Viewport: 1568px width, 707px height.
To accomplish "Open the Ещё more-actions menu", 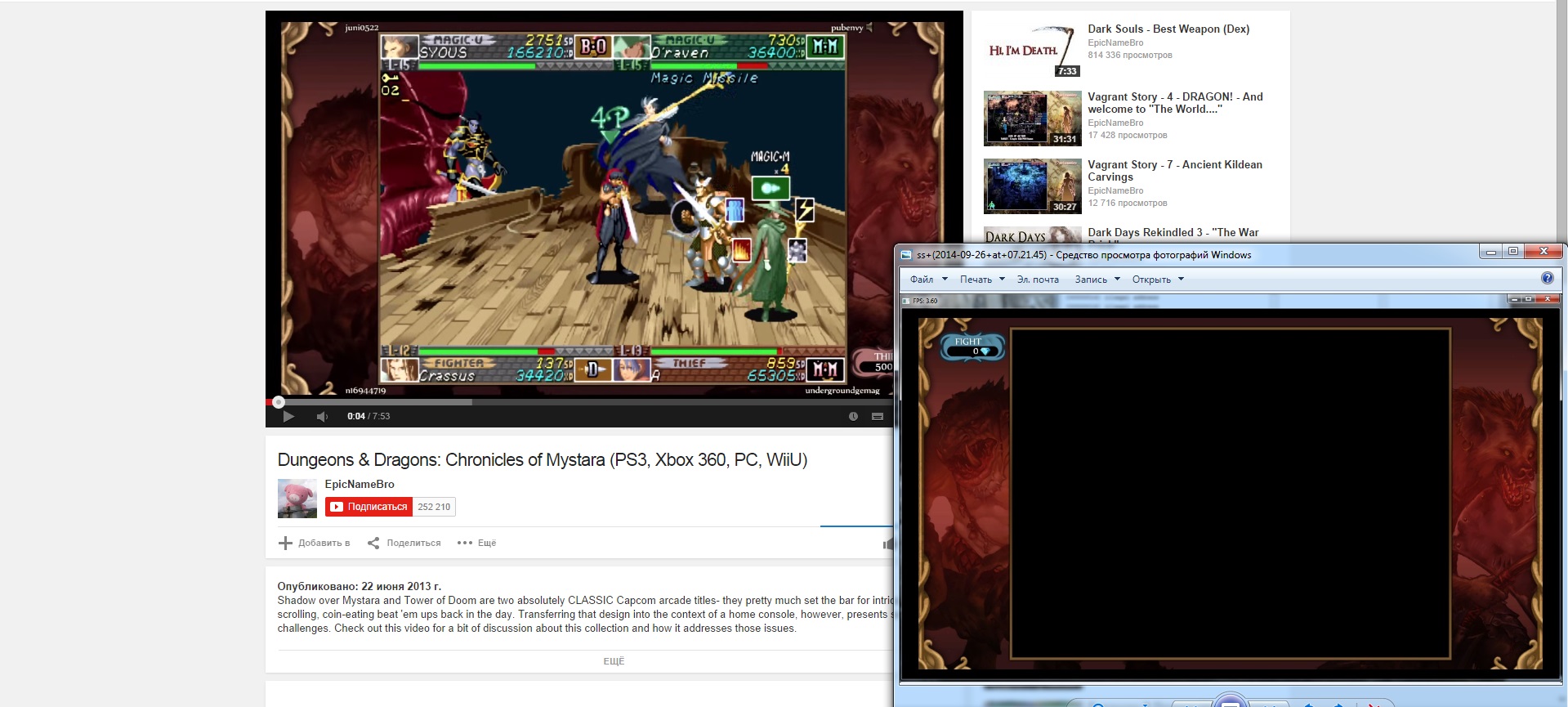I will point(477,543).
